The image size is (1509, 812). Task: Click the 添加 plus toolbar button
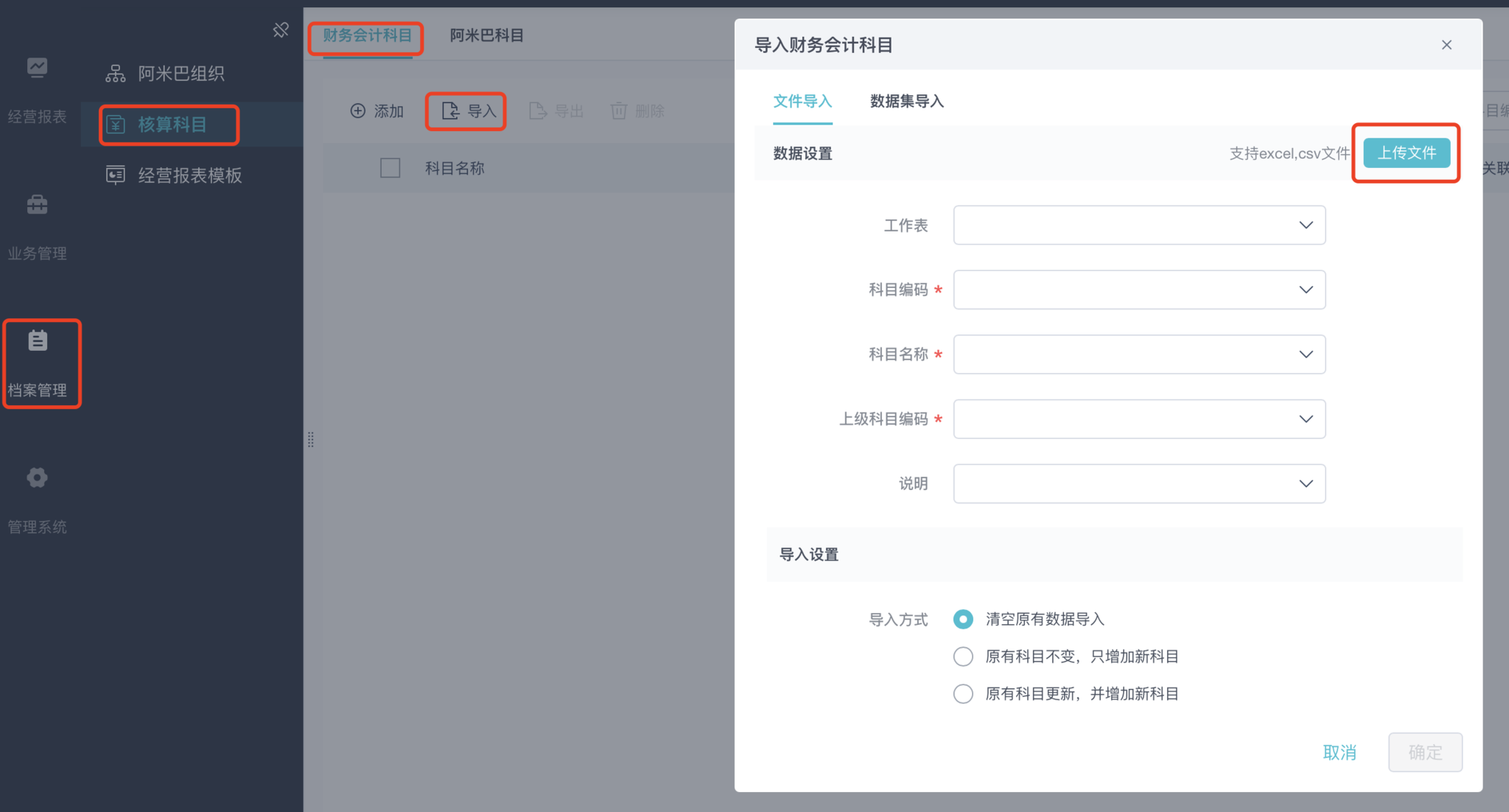[377, 111]
